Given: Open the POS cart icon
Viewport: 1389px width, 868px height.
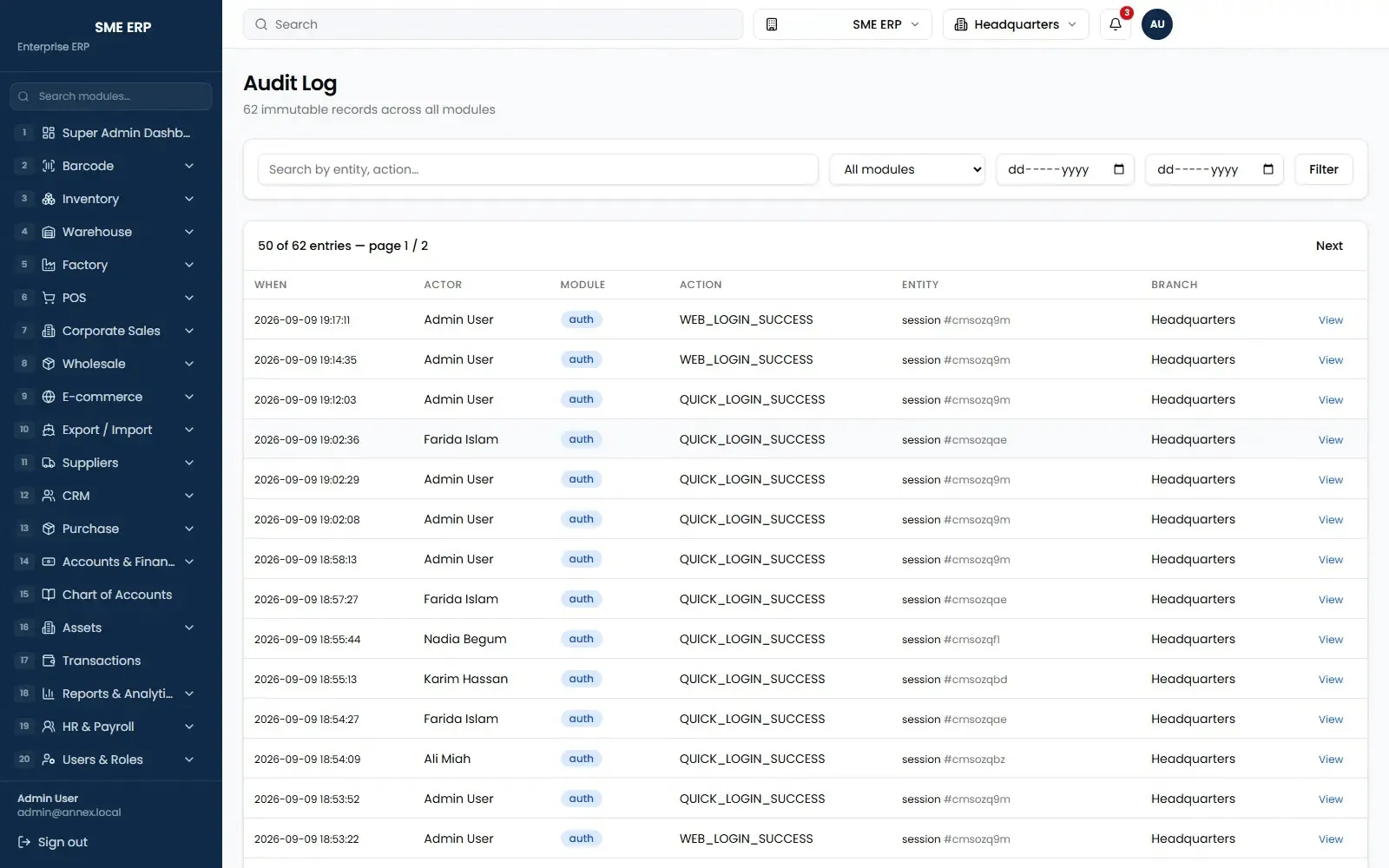Looking at the screenshot, I should tap(49, 298).
